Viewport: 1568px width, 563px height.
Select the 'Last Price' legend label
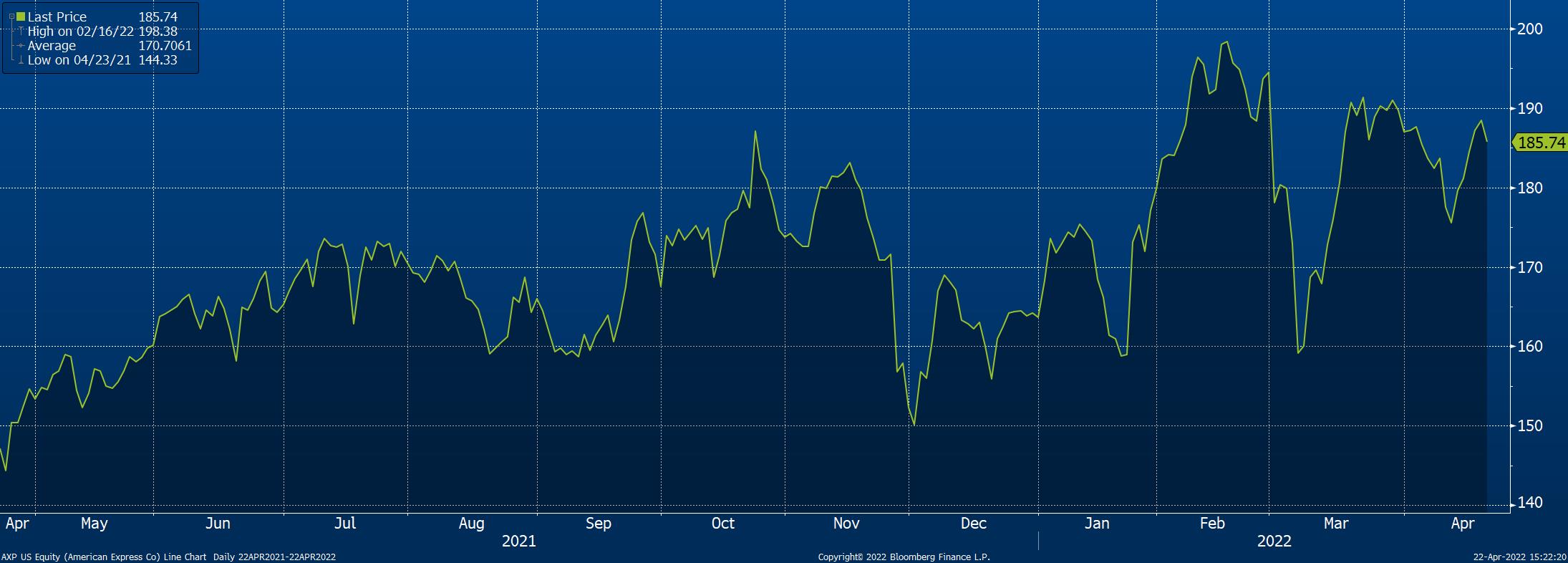pyautogui.click(x=57, y=16)
